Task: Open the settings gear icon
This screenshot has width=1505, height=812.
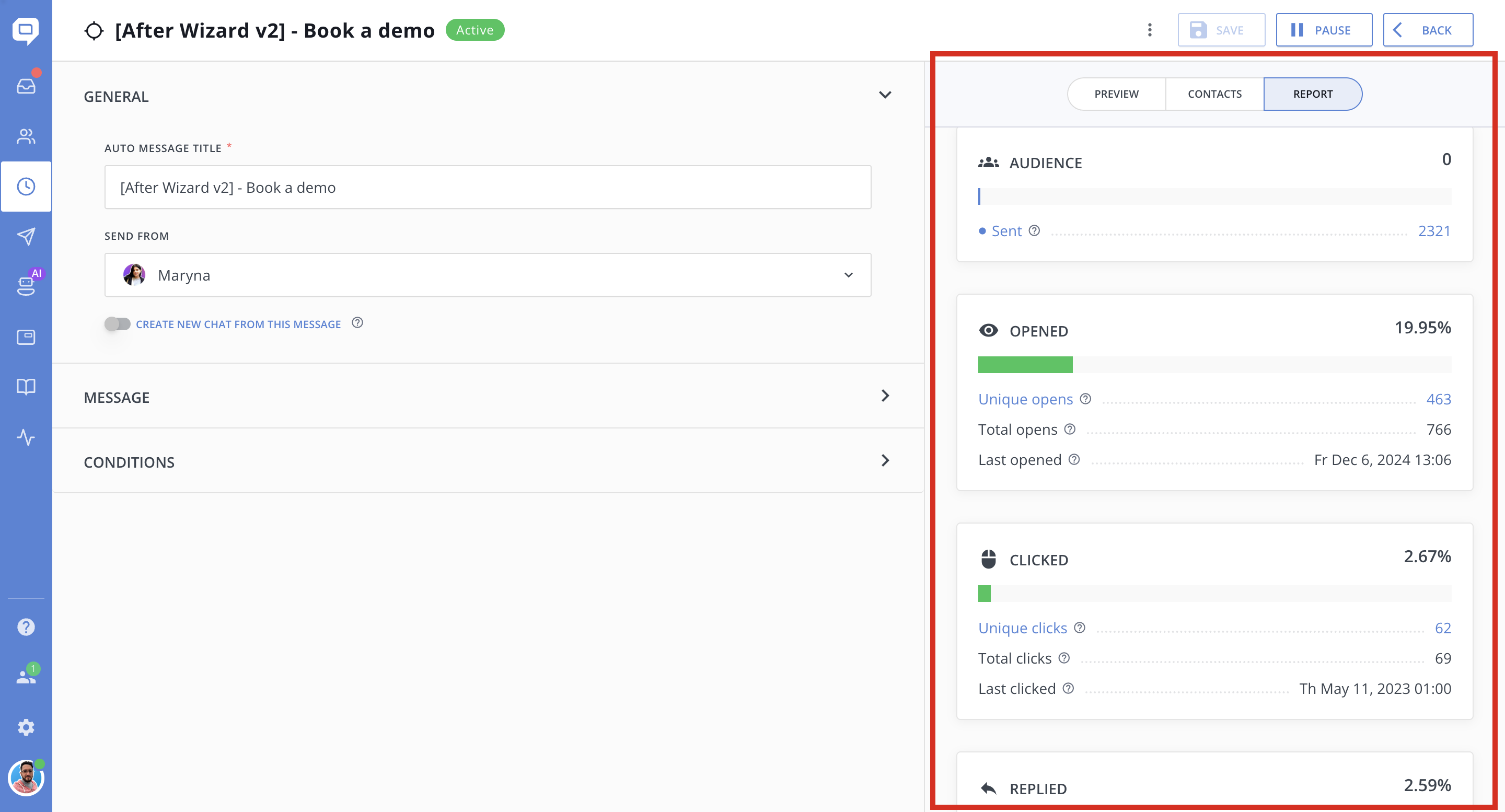Action: [26, 727]
